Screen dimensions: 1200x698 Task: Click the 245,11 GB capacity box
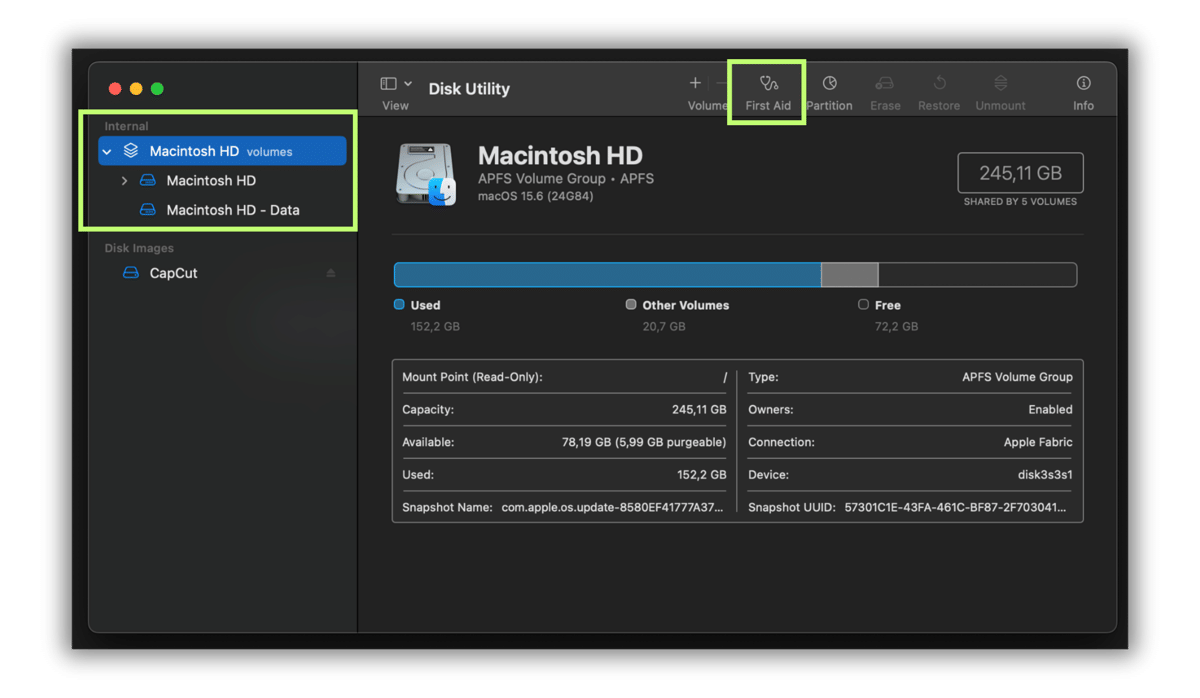1020,173
